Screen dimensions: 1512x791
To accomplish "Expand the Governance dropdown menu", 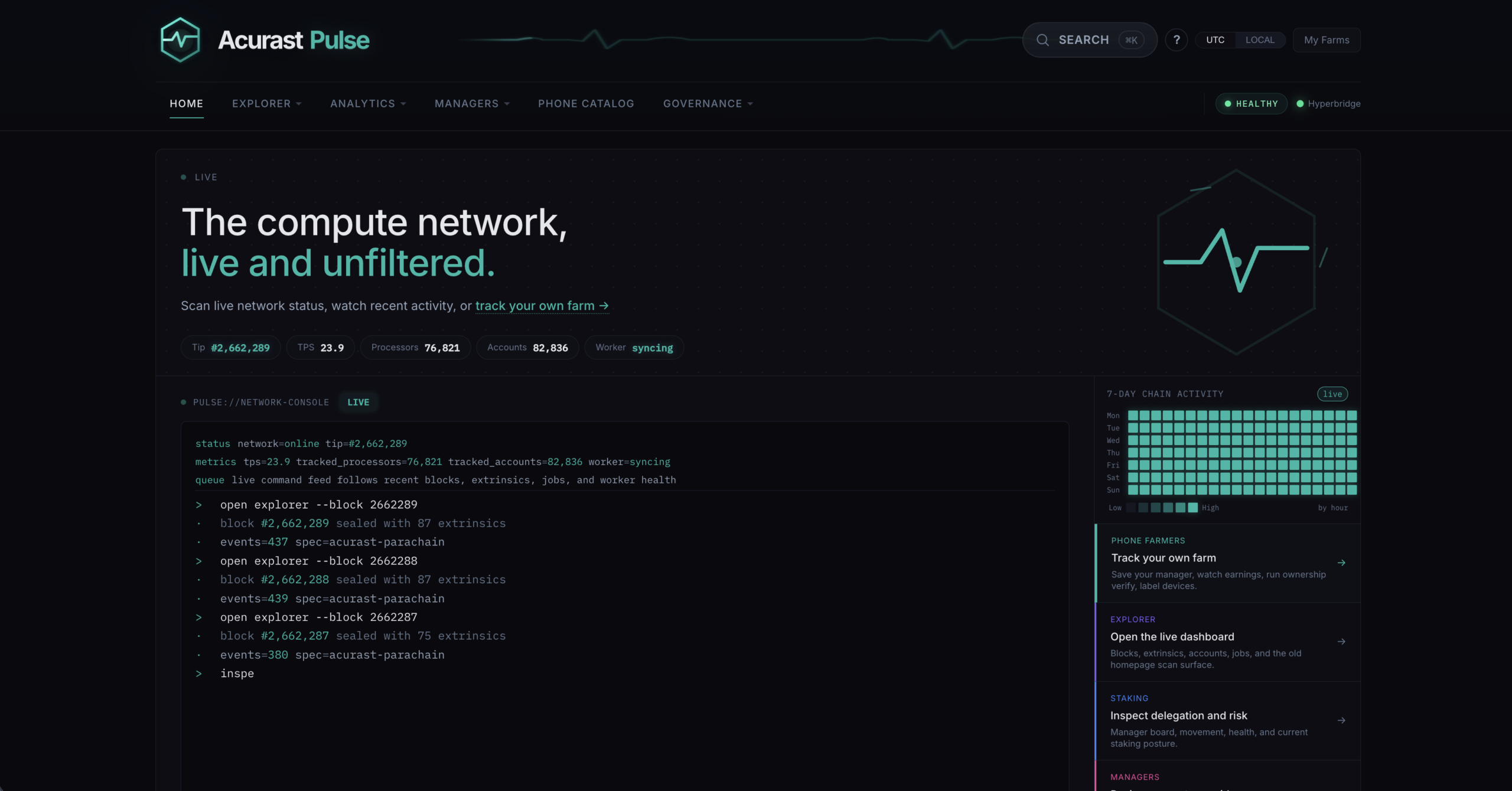I will [x=708, y=103].
